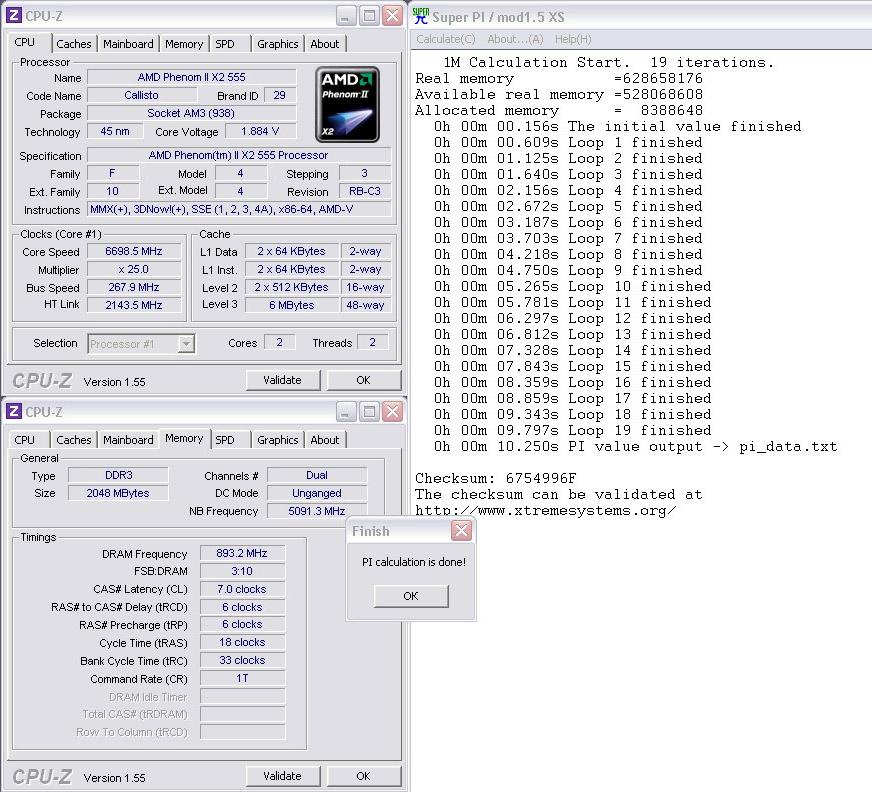Click OK in the Finish dialog

click(410, 596)
